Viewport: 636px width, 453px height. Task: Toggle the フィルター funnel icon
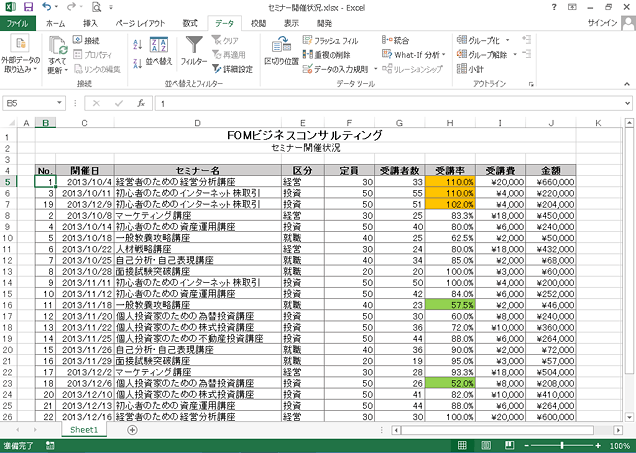click(x=194, y=45)
